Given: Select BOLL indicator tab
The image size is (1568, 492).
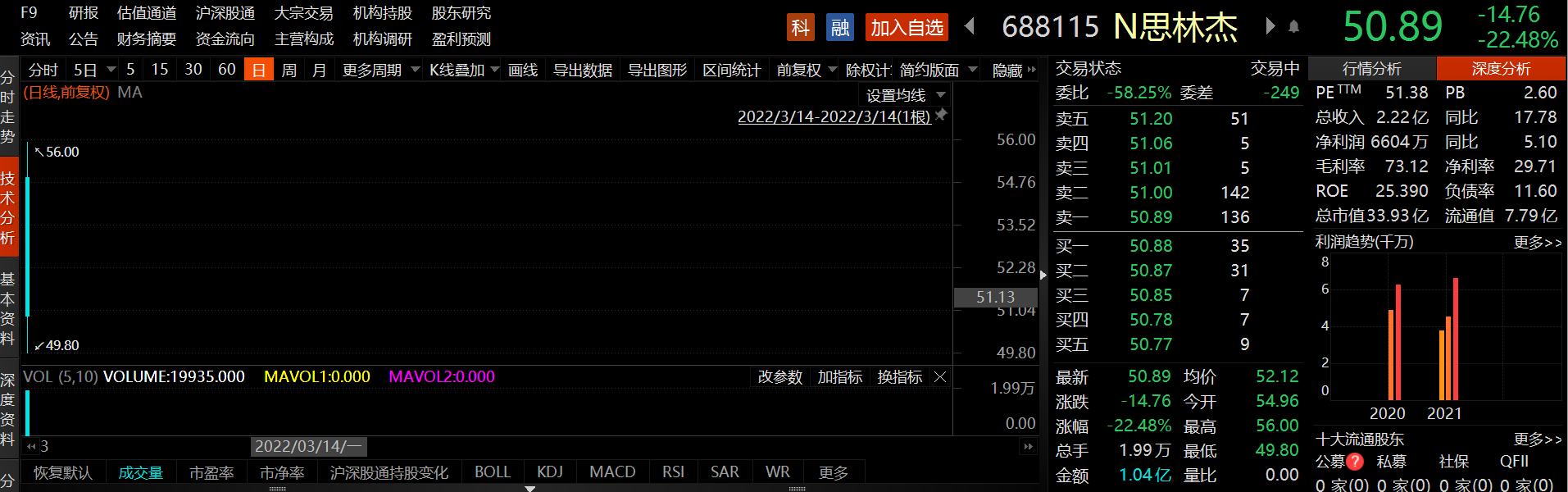Looking at the screenshot, I should pyautogui.click(x=493, y=471).
